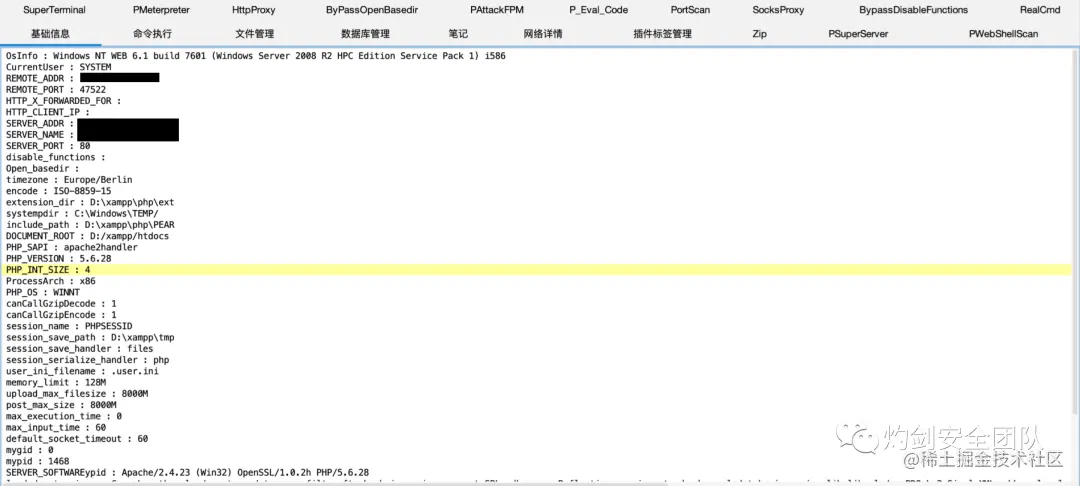The width and height of the screenshot is (1080, 486).
Task: Click the upload_max_filesize : 8000M line
Action: 77,394
